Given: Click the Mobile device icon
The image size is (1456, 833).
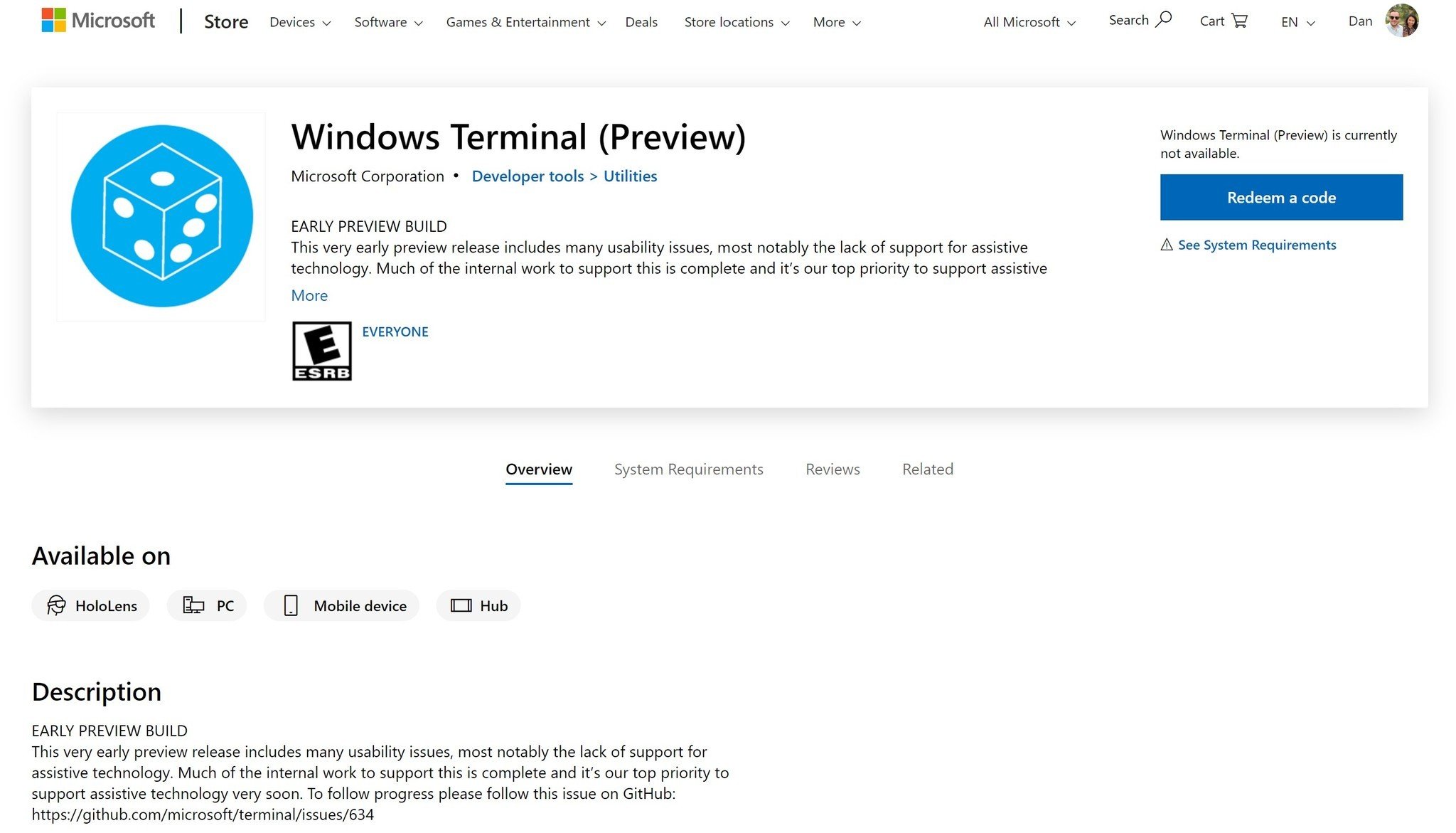Looking at the screenshot, I should 290,605.
